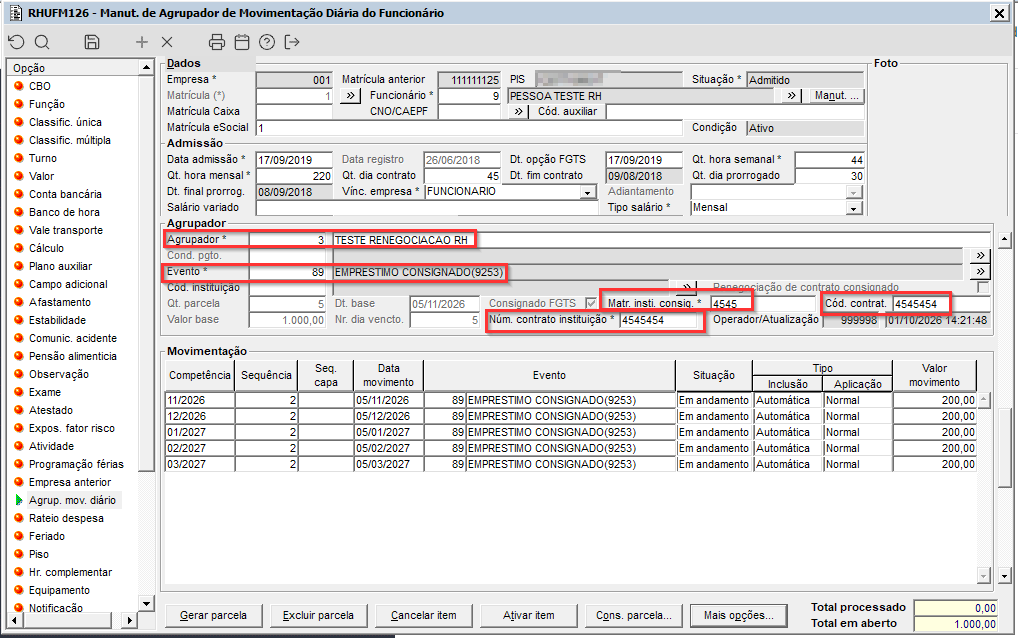Click the Excluir parcela button
This screenshot has width=1018, height=638.
[x=318, y=615]
